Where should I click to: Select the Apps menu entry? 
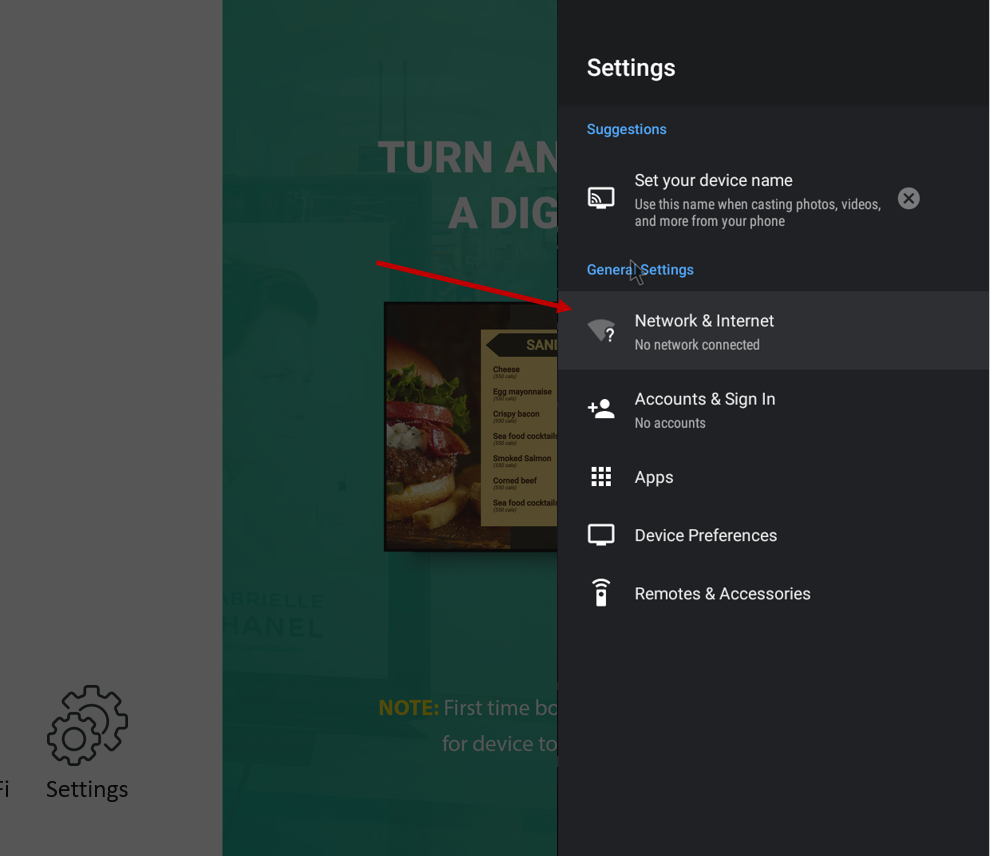coord(773,477)
